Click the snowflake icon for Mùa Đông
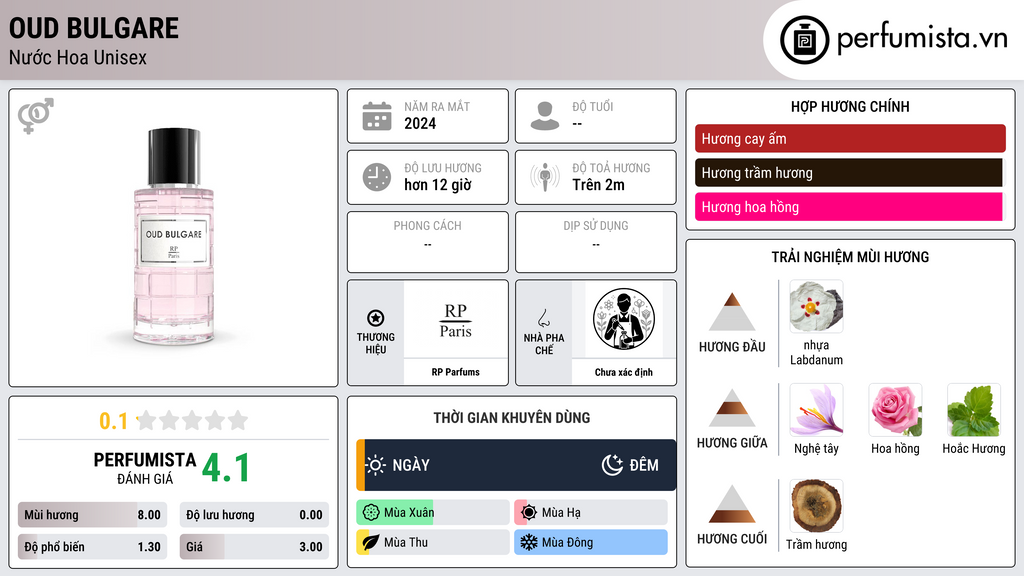This screenshot has height=576, width=1024. tap(529, 542)
